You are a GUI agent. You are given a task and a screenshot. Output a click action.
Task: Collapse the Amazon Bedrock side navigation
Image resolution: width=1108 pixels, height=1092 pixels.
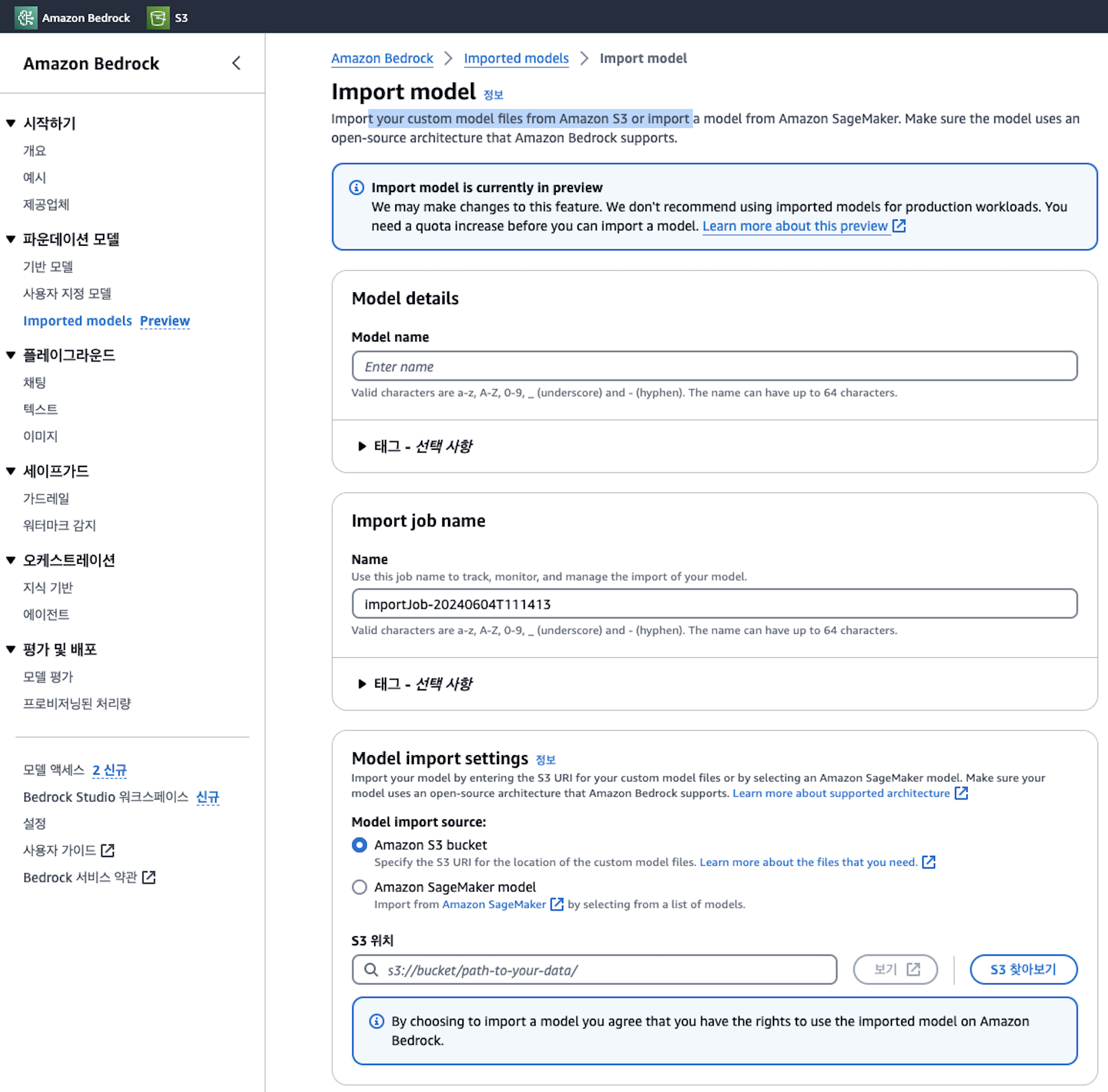click(236, 63)
